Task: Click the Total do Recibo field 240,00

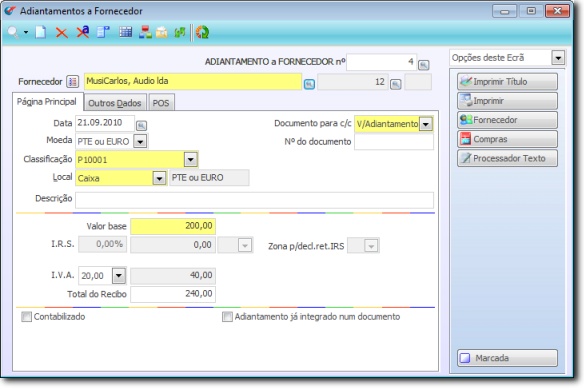Action: [173, 294]
